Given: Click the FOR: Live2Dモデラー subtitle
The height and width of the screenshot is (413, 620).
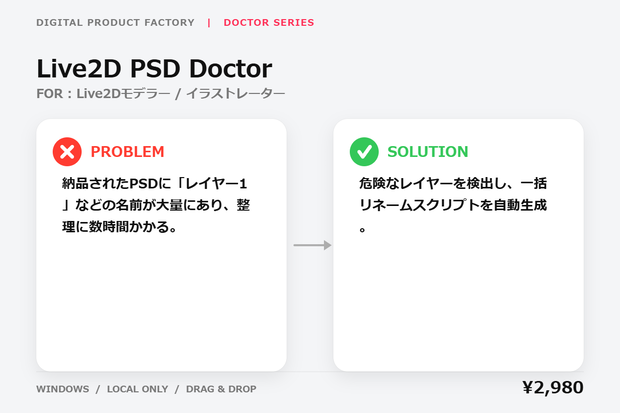Looking at the screenshot, I should [x=104, y=94].
